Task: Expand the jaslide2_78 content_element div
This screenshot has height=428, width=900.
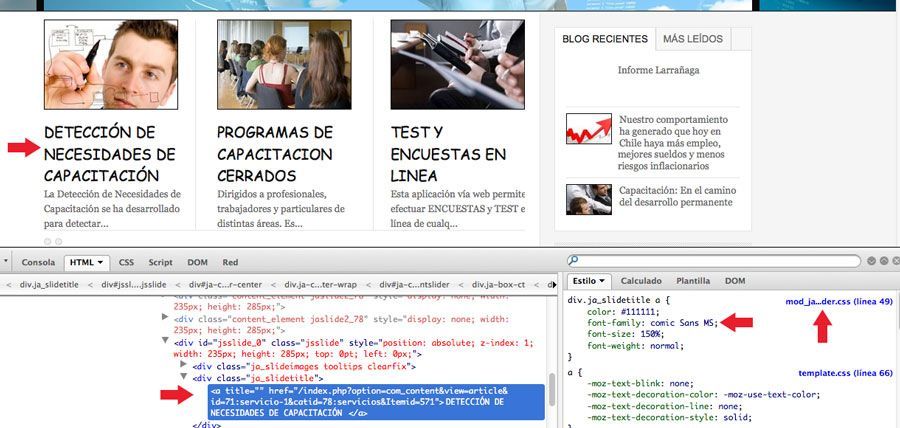Action: point(165,317)
